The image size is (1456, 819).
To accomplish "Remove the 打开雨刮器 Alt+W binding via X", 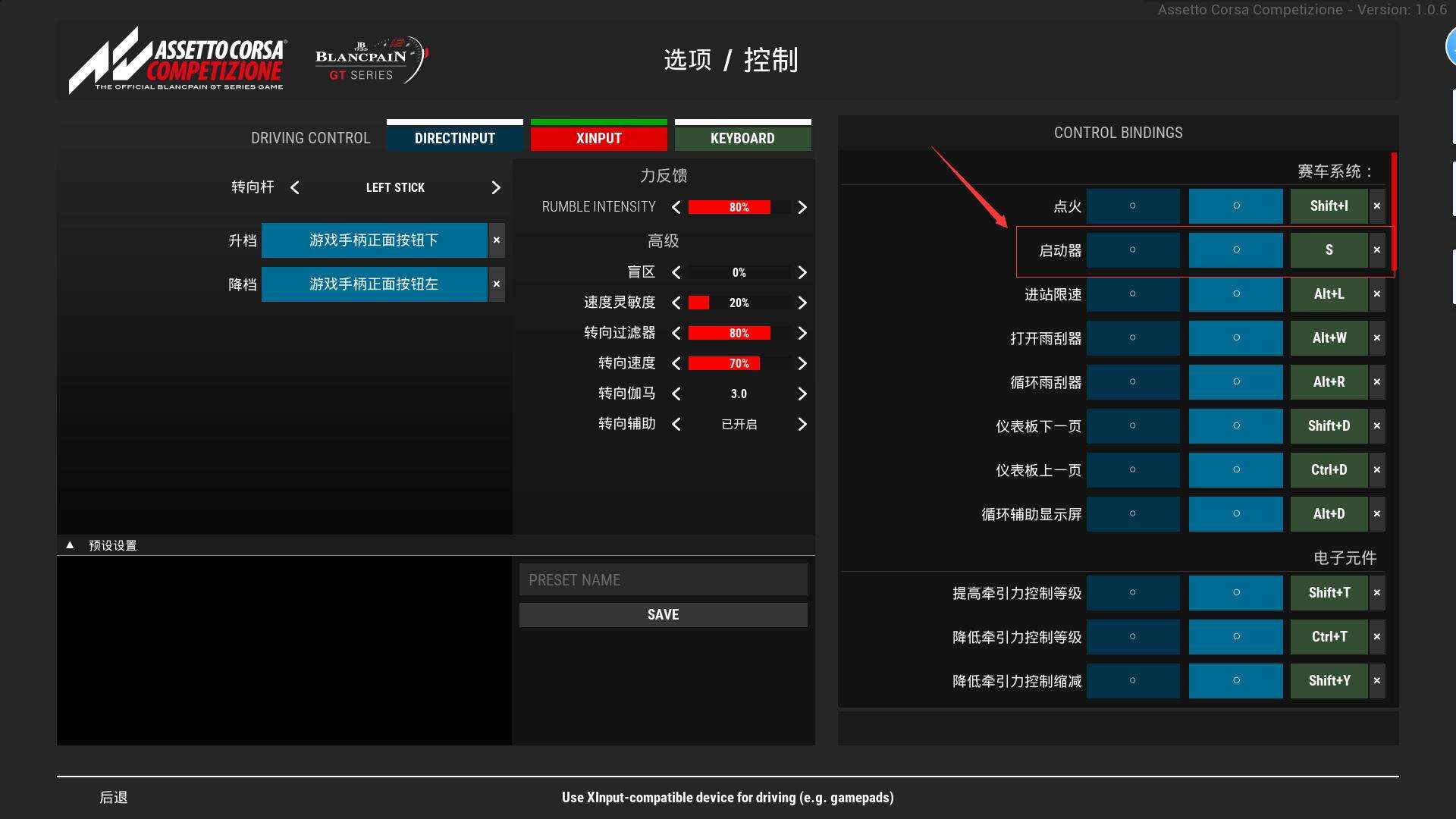I will (x=1377, y=338).
